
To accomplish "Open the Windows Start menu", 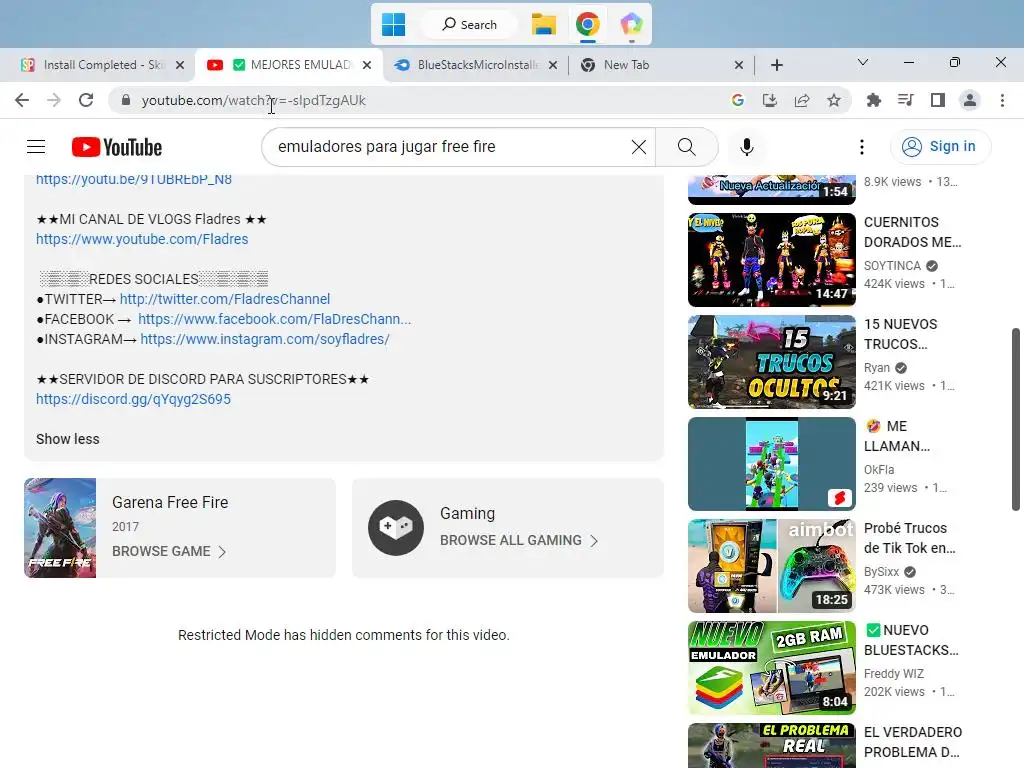I will click(x=393, y=25).
